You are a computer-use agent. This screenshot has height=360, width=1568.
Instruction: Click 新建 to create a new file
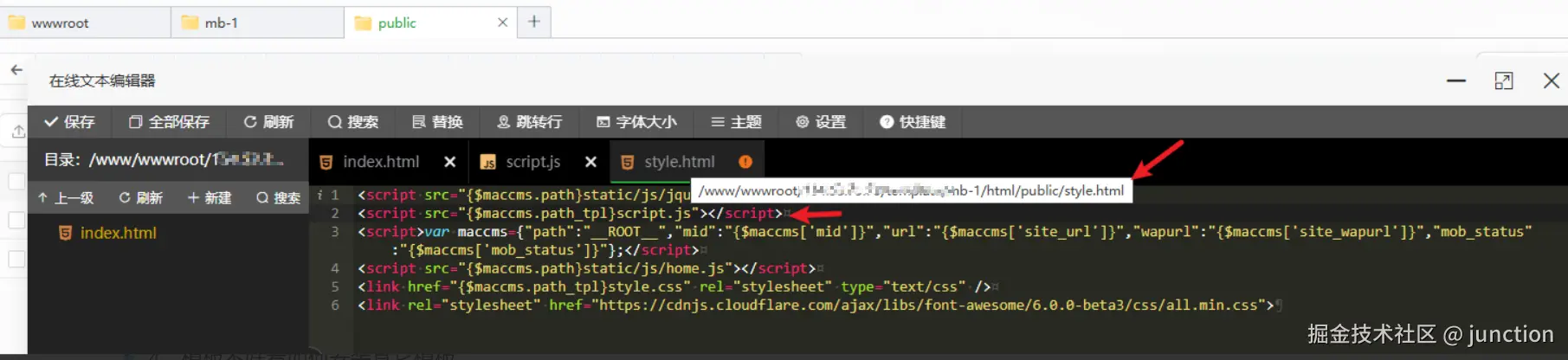210,198
